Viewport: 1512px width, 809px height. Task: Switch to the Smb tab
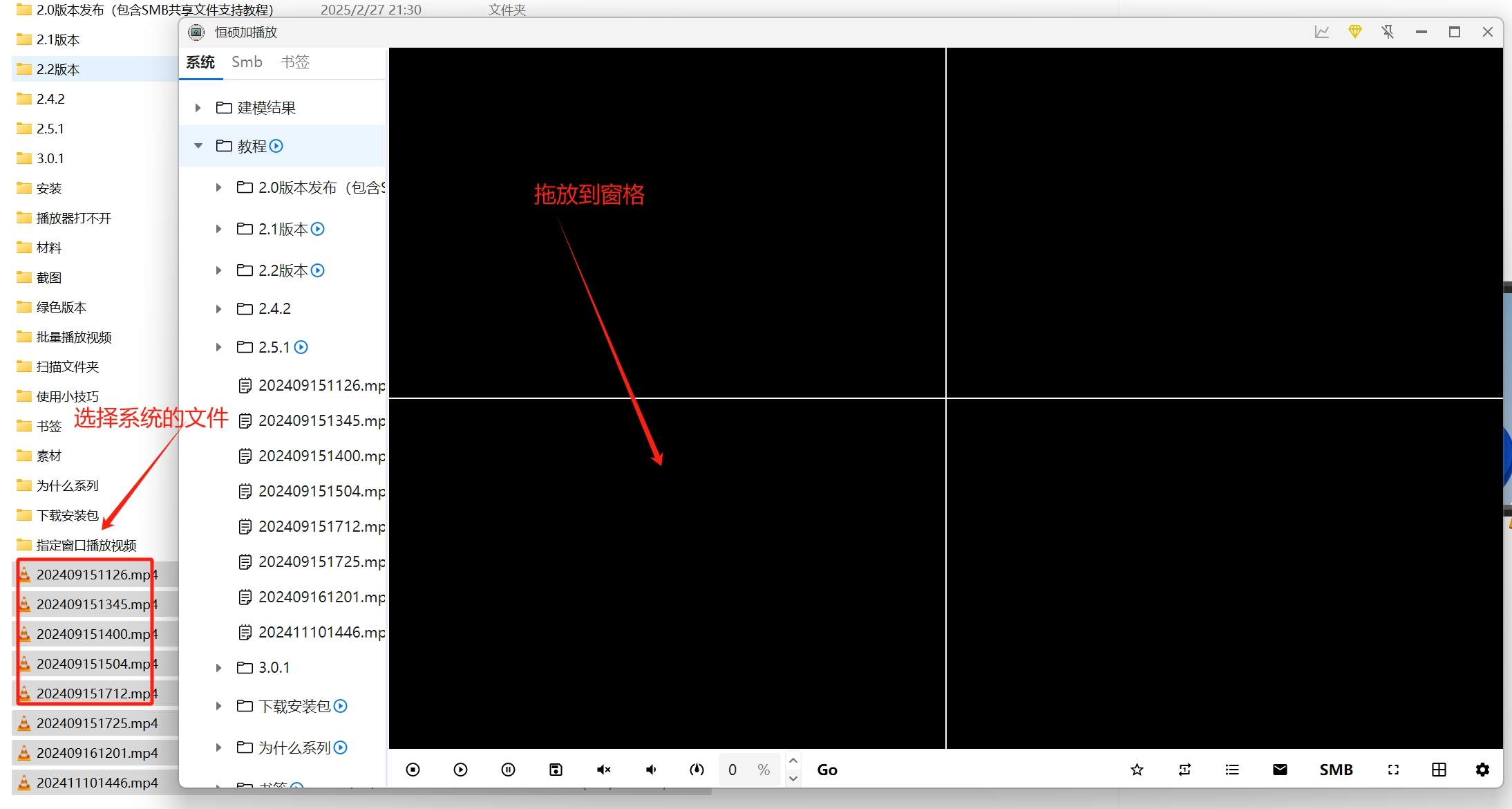[x=247, y=62]
